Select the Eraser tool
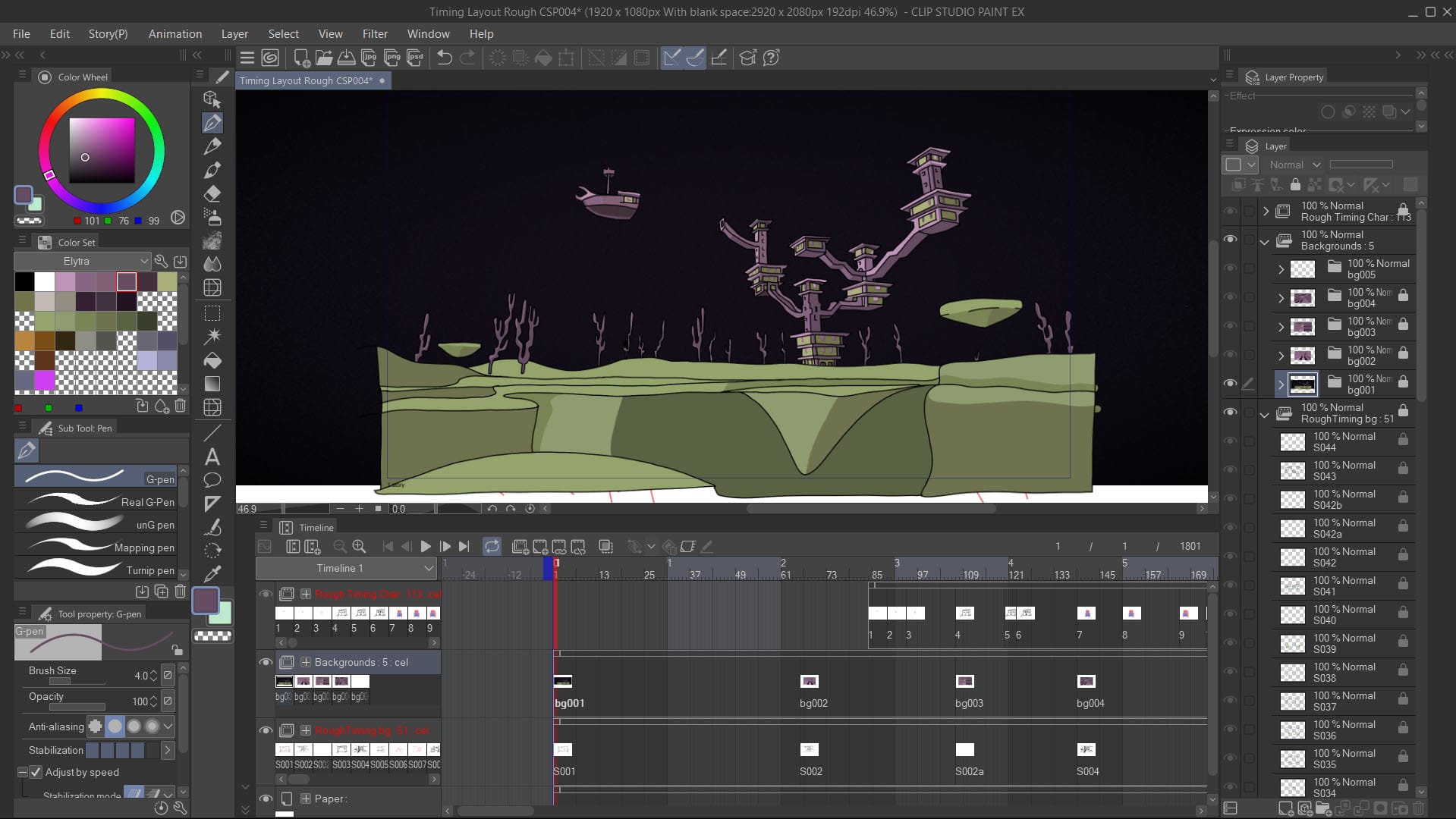The width and height of the screenshot is (1456, 819). click(212, 193)
